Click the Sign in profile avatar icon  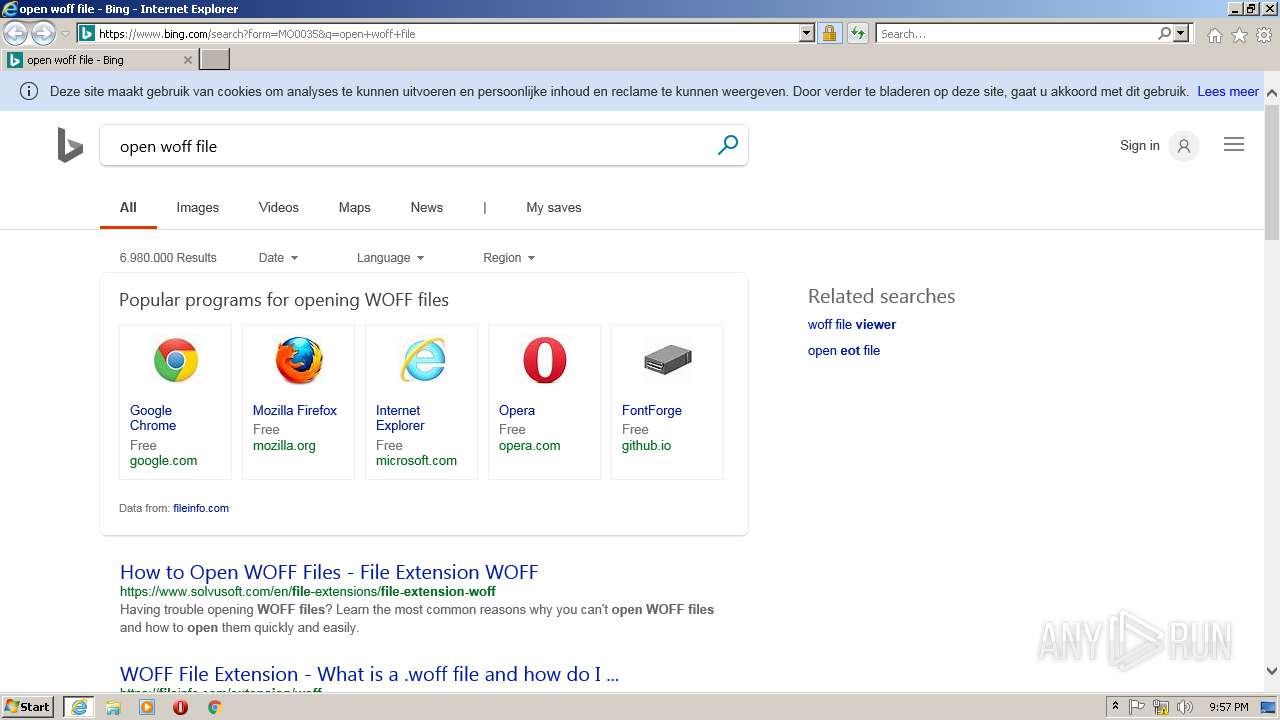[1183, 146]
